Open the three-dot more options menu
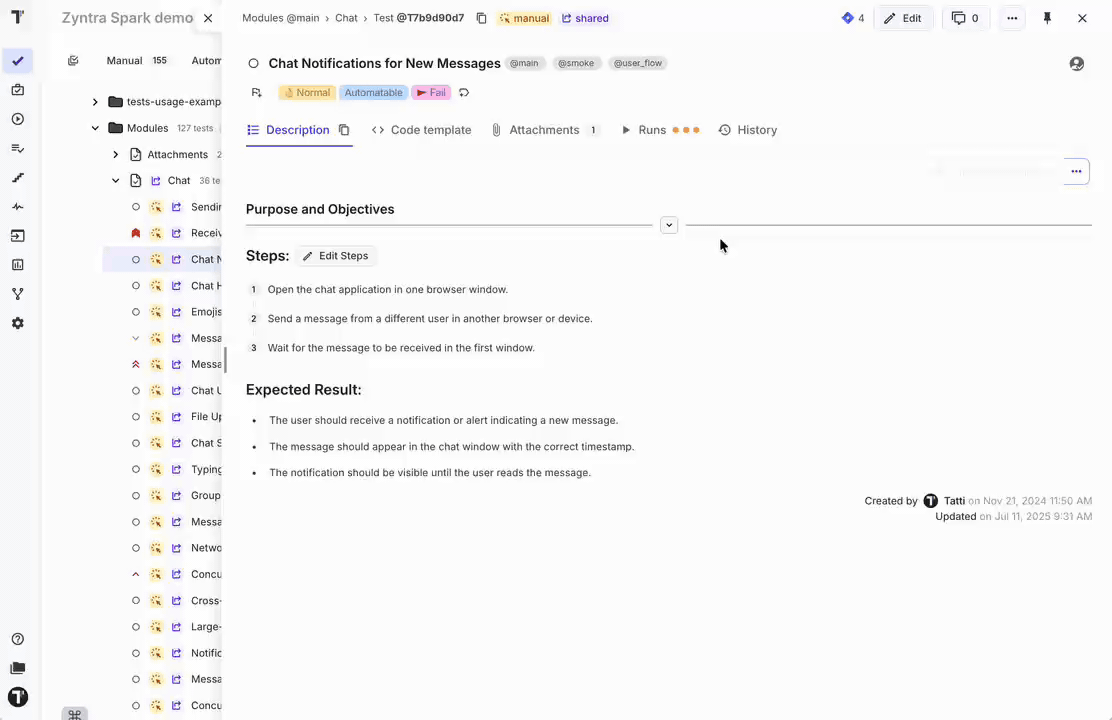Screen dimensions: 1112x720 pyautogui.click(x=1012, y=18)
